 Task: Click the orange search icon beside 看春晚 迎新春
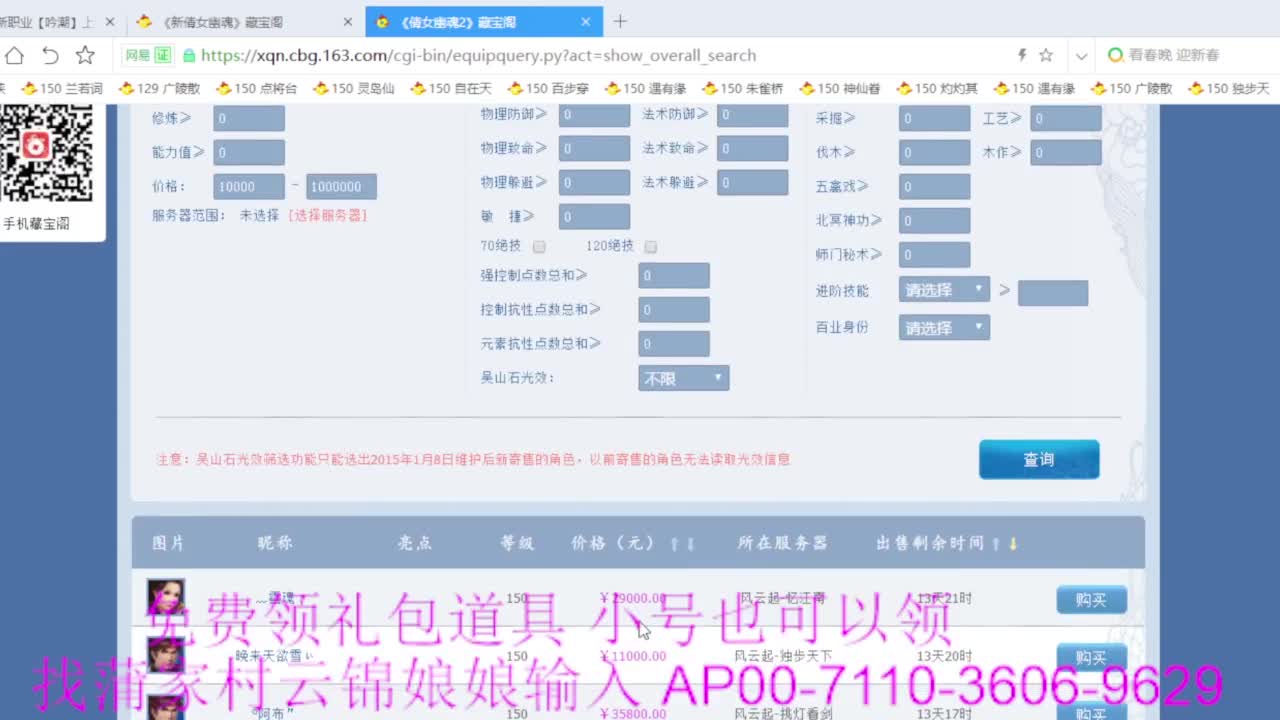tap(1116, 55)
